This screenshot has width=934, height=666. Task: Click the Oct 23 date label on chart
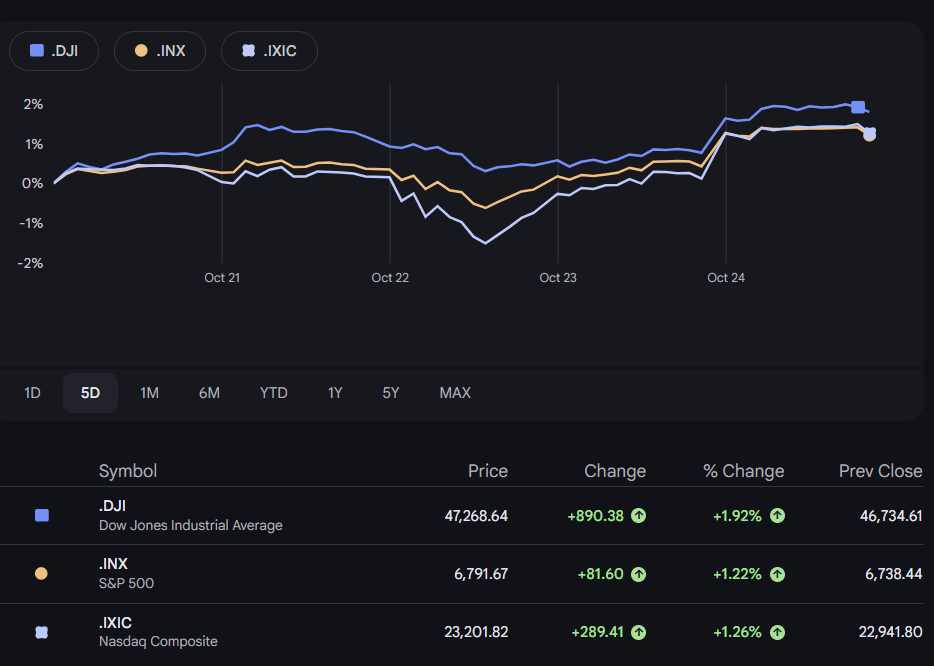pyautogui.click(x=558, y=278)
